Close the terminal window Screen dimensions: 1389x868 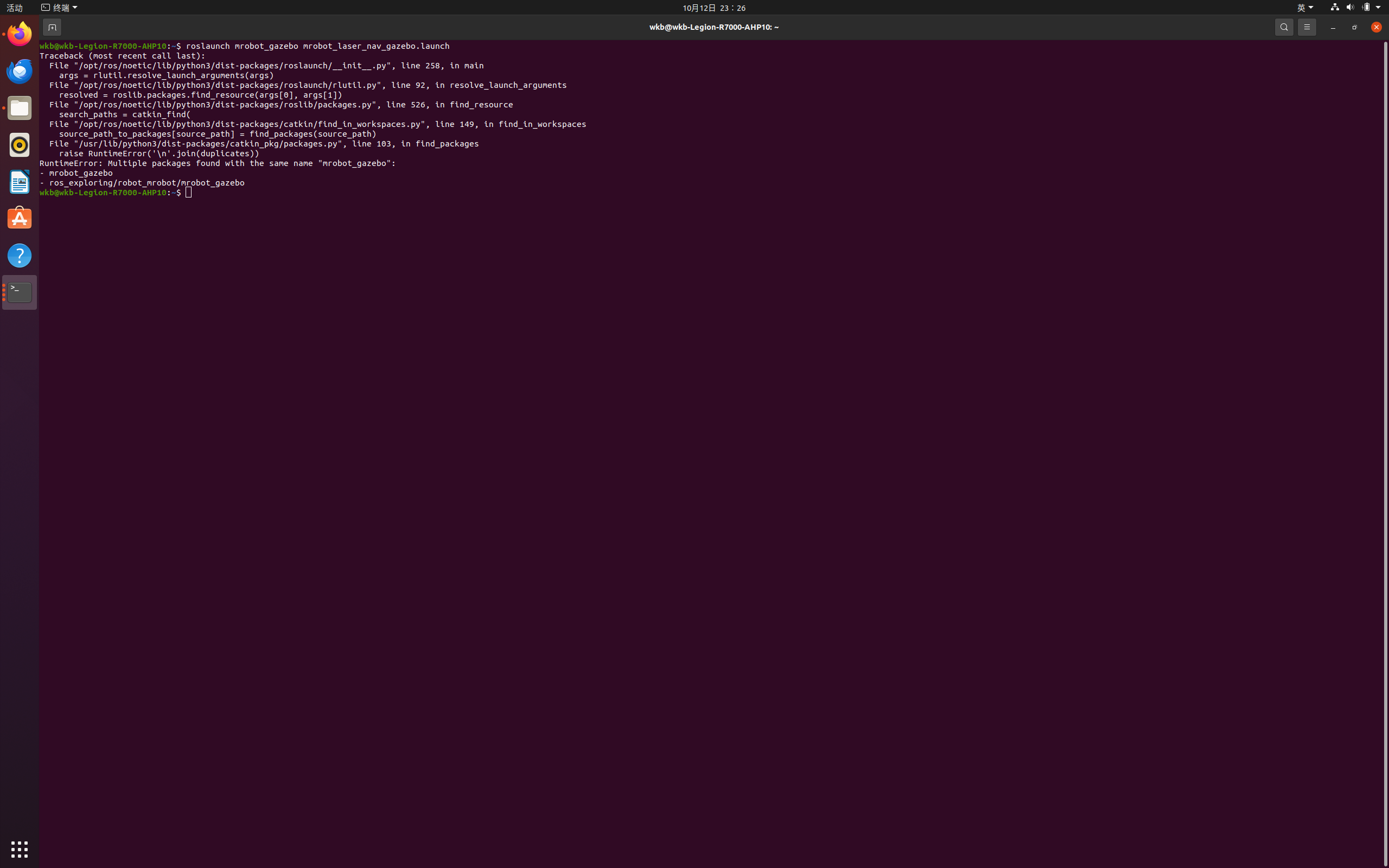point(1377,27)
